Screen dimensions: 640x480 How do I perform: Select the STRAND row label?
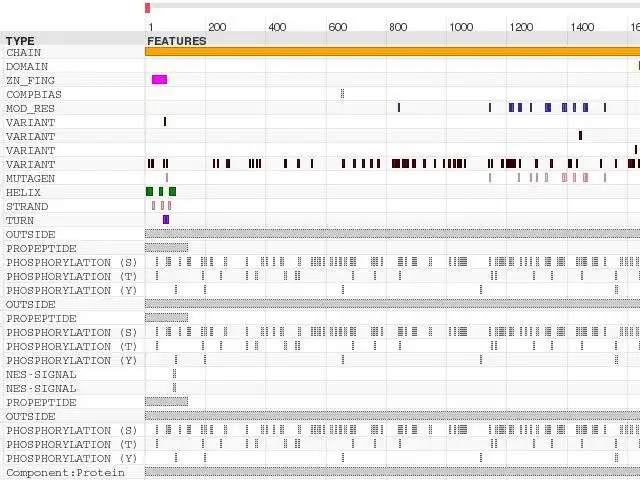27,207
